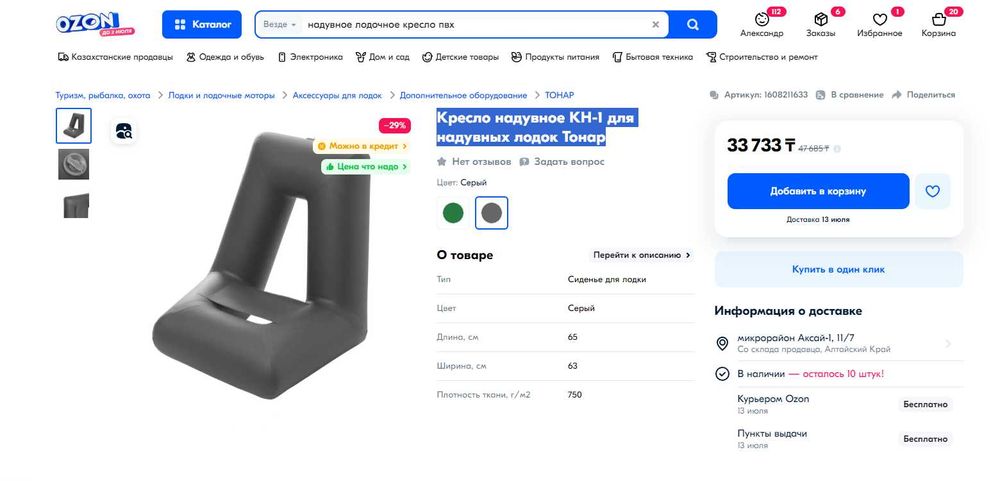Go to Туризм, рыбалка, охота breadcrumb

103,95
